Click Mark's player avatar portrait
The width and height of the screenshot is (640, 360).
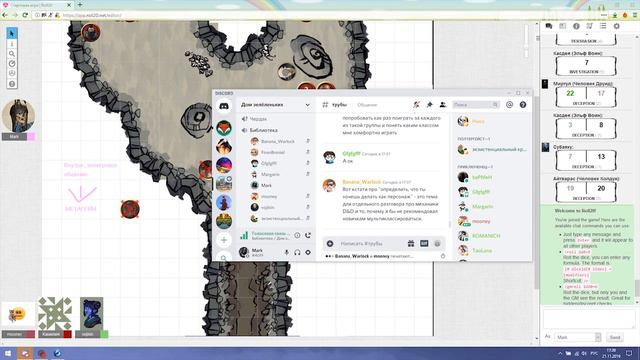tap(18, 116)
